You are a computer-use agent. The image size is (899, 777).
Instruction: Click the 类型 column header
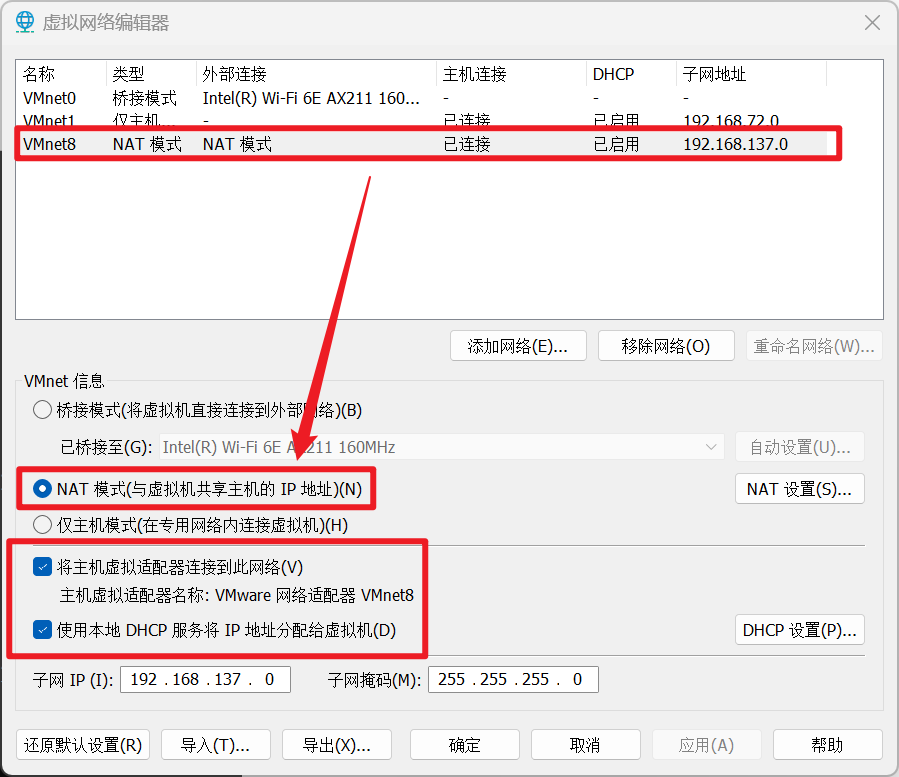tap(151, 74)
